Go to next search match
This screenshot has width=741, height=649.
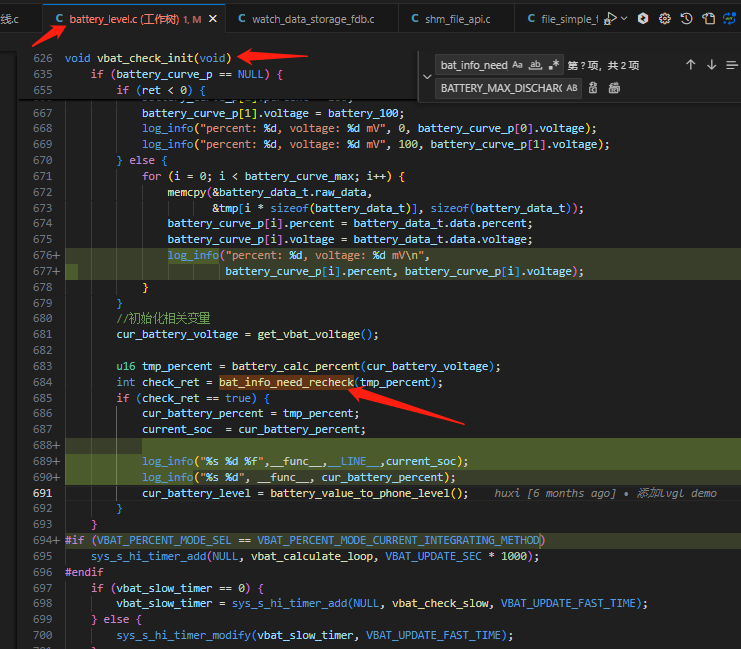pyautogui.click(x=711, y=65)
